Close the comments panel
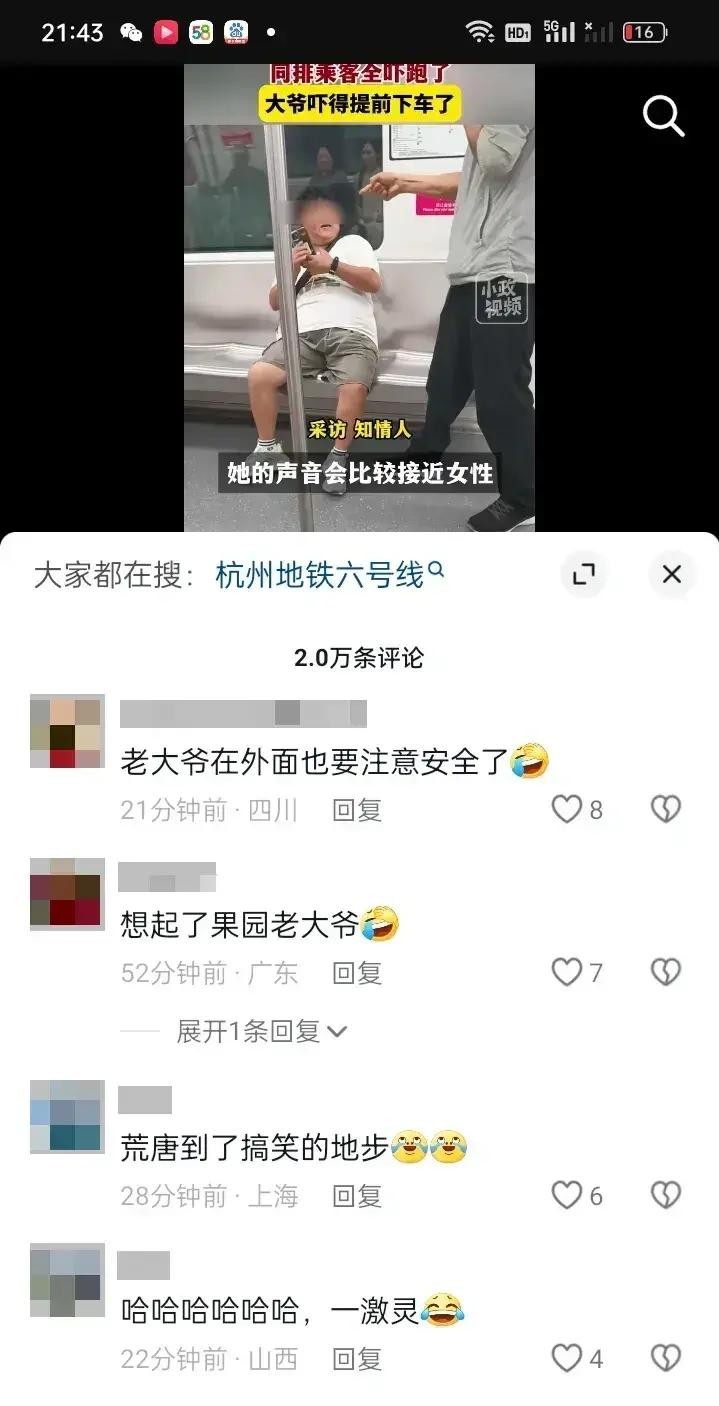 tap(672, 574)
